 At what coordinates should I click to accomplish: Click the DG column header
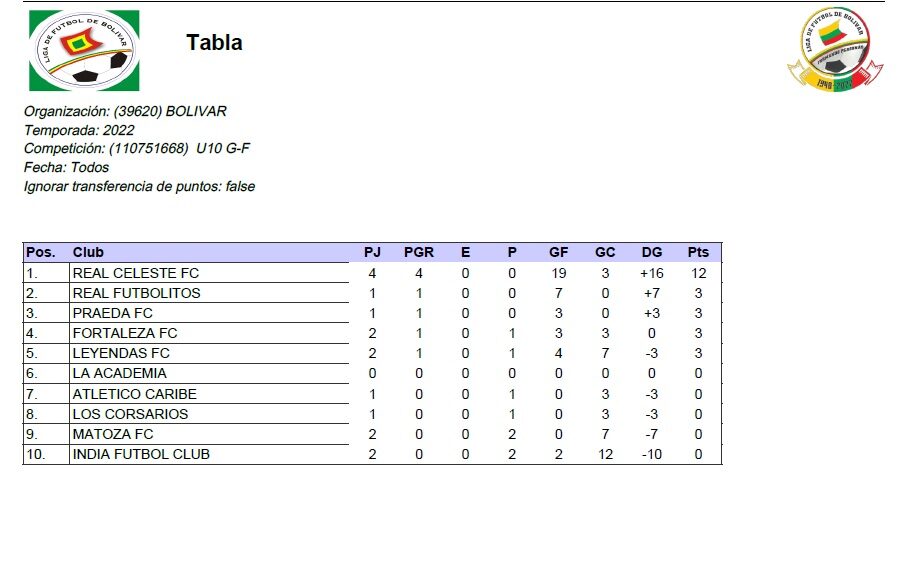tap(652, 252)
